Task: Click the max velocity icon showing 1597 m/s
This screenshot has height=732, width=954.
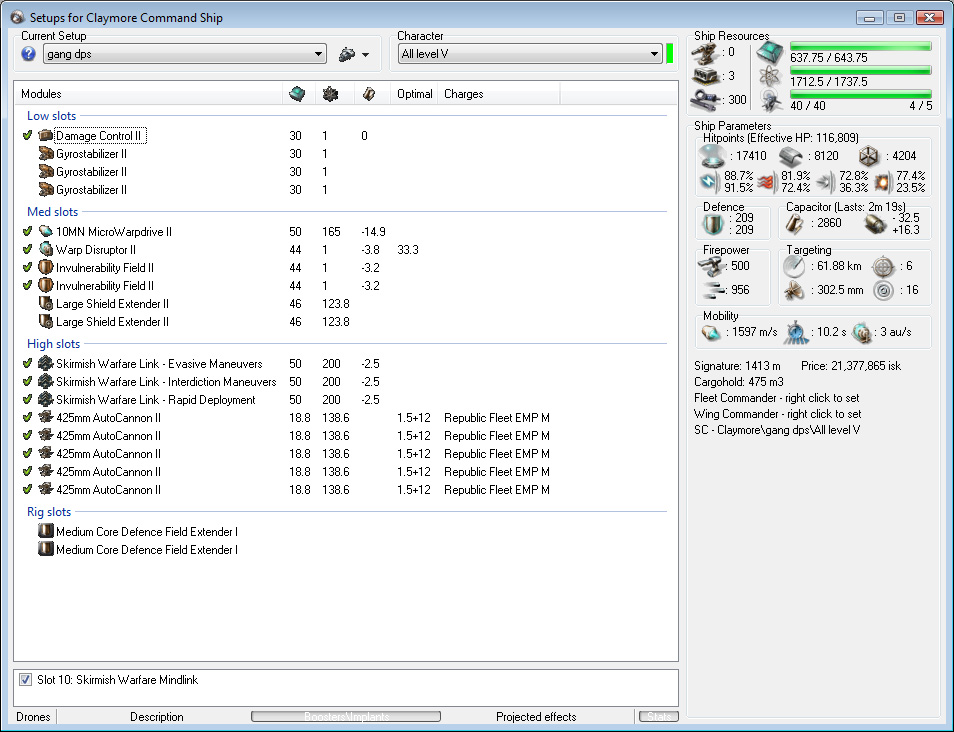Action: coord(711,333)
